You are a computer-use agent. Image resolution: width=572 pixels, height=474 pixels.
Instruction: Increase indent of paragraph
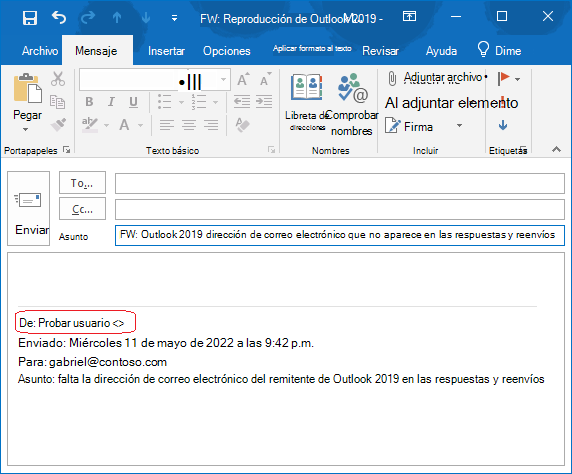[264, 102]
